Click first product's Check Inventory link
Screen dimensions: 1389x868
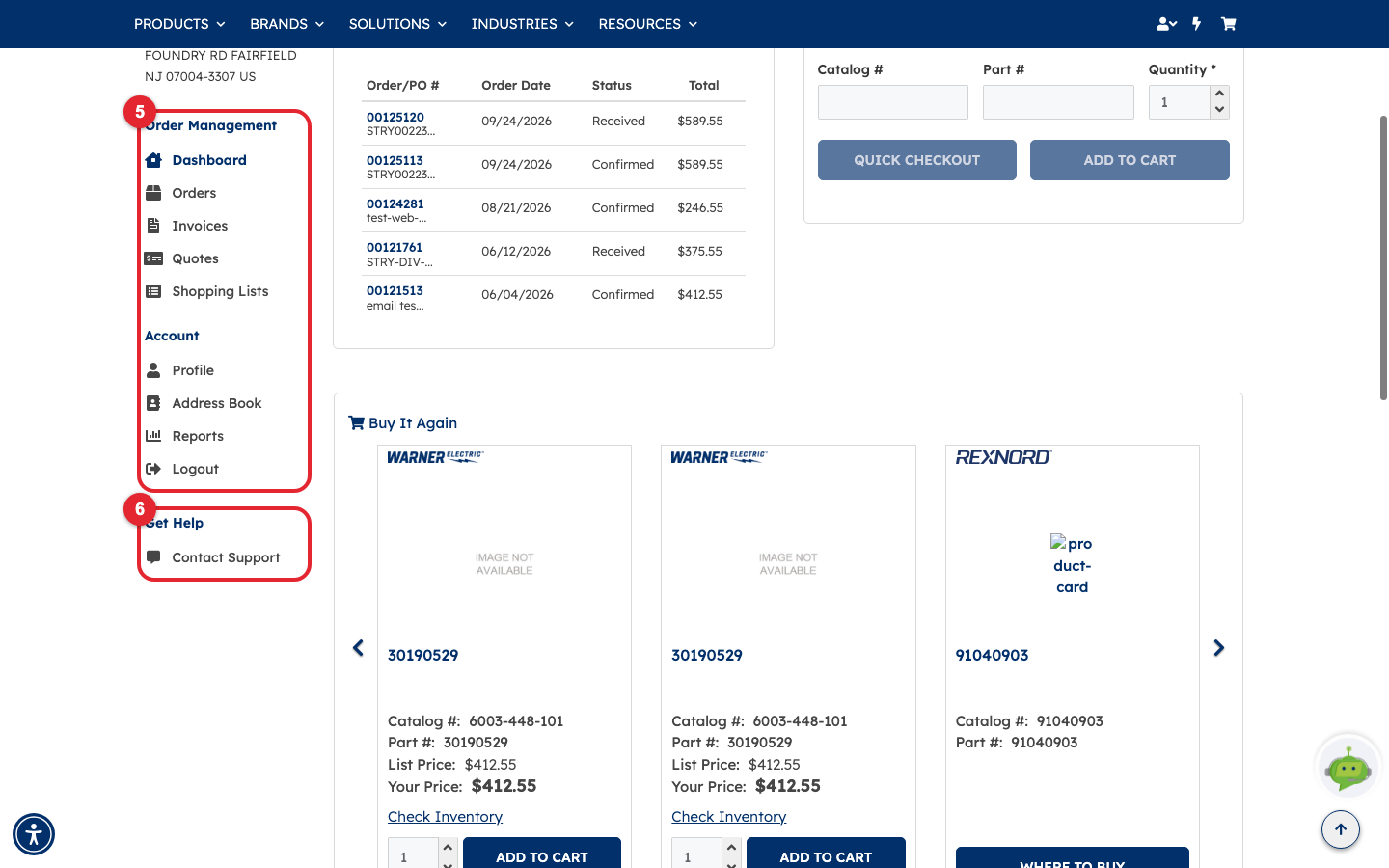point(445,817)
